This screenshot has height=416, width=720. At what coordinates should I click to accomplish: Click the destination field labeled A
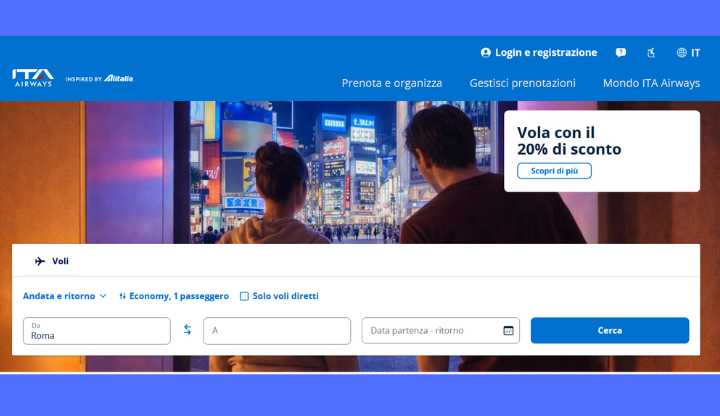point(277,331)
